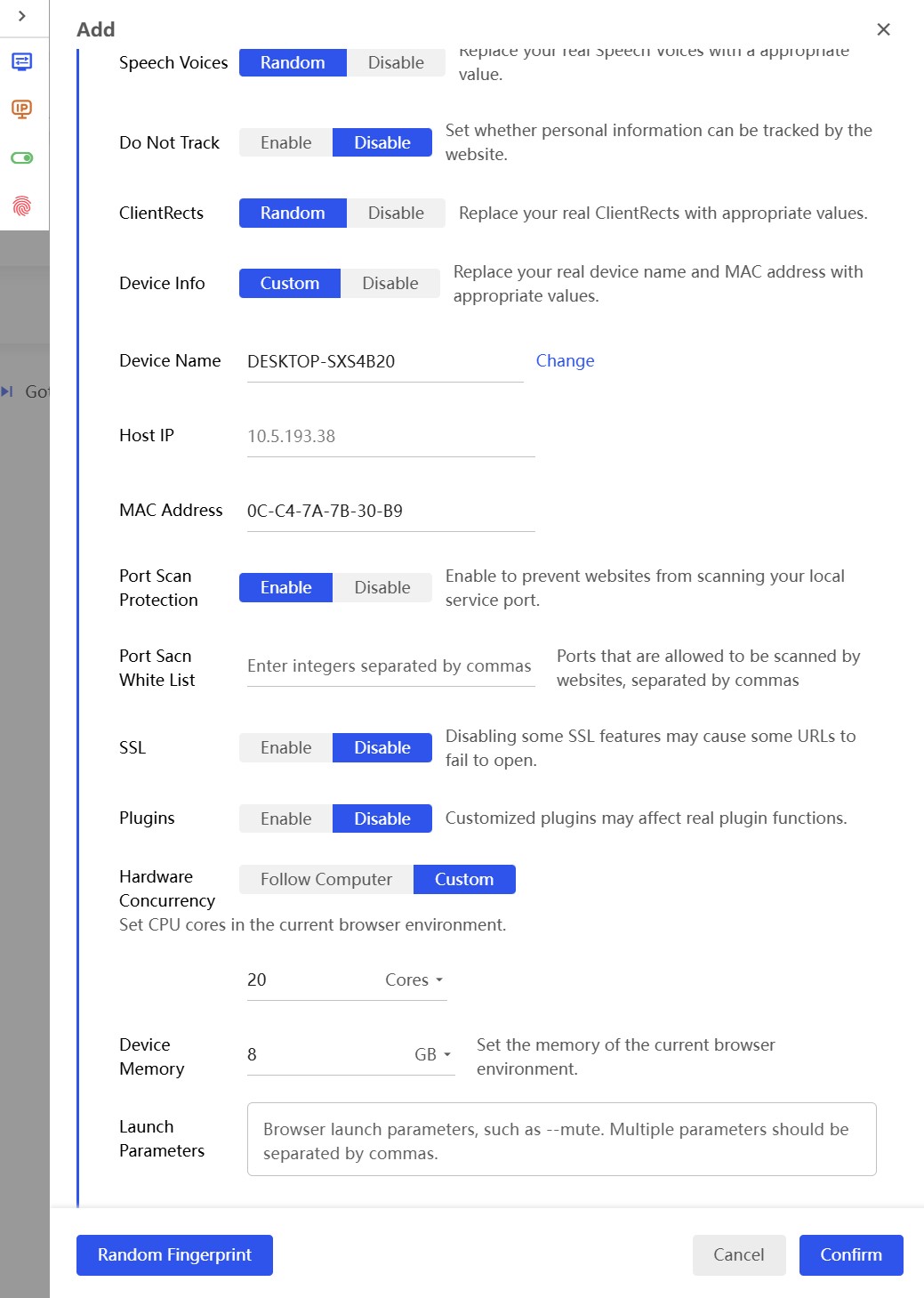Close the Add dialog with X icon
Screen dimensions: 924x1298
coord(883,29)
